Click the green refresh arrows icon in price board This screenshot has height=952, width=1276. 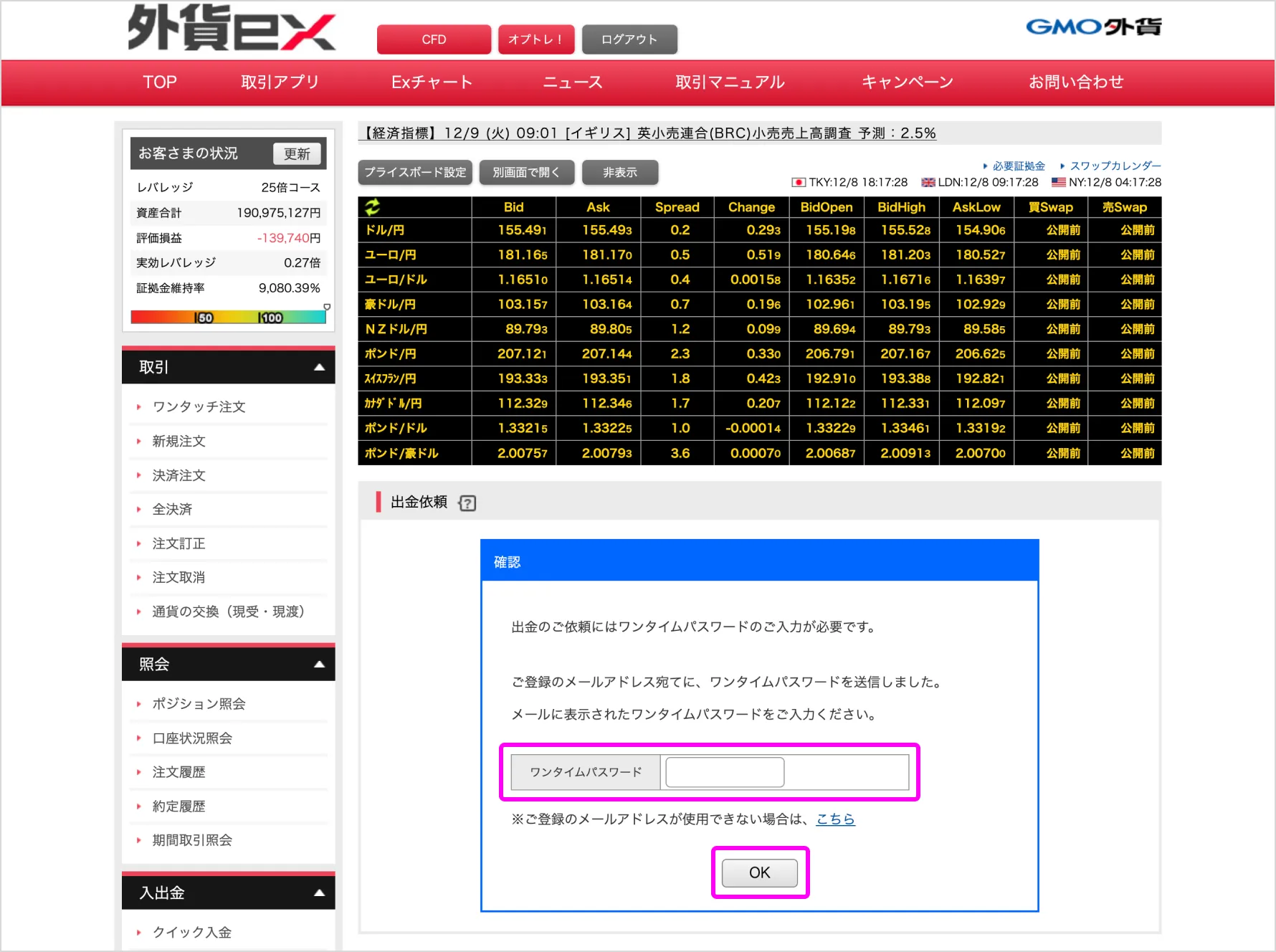coord(373,207)
